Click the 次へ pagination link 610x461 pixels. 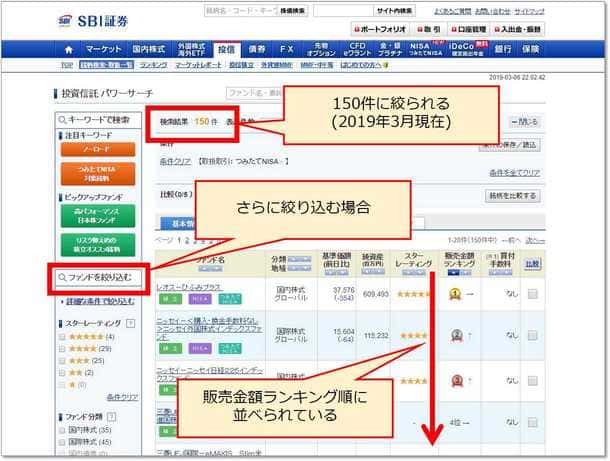click(535, 241)
